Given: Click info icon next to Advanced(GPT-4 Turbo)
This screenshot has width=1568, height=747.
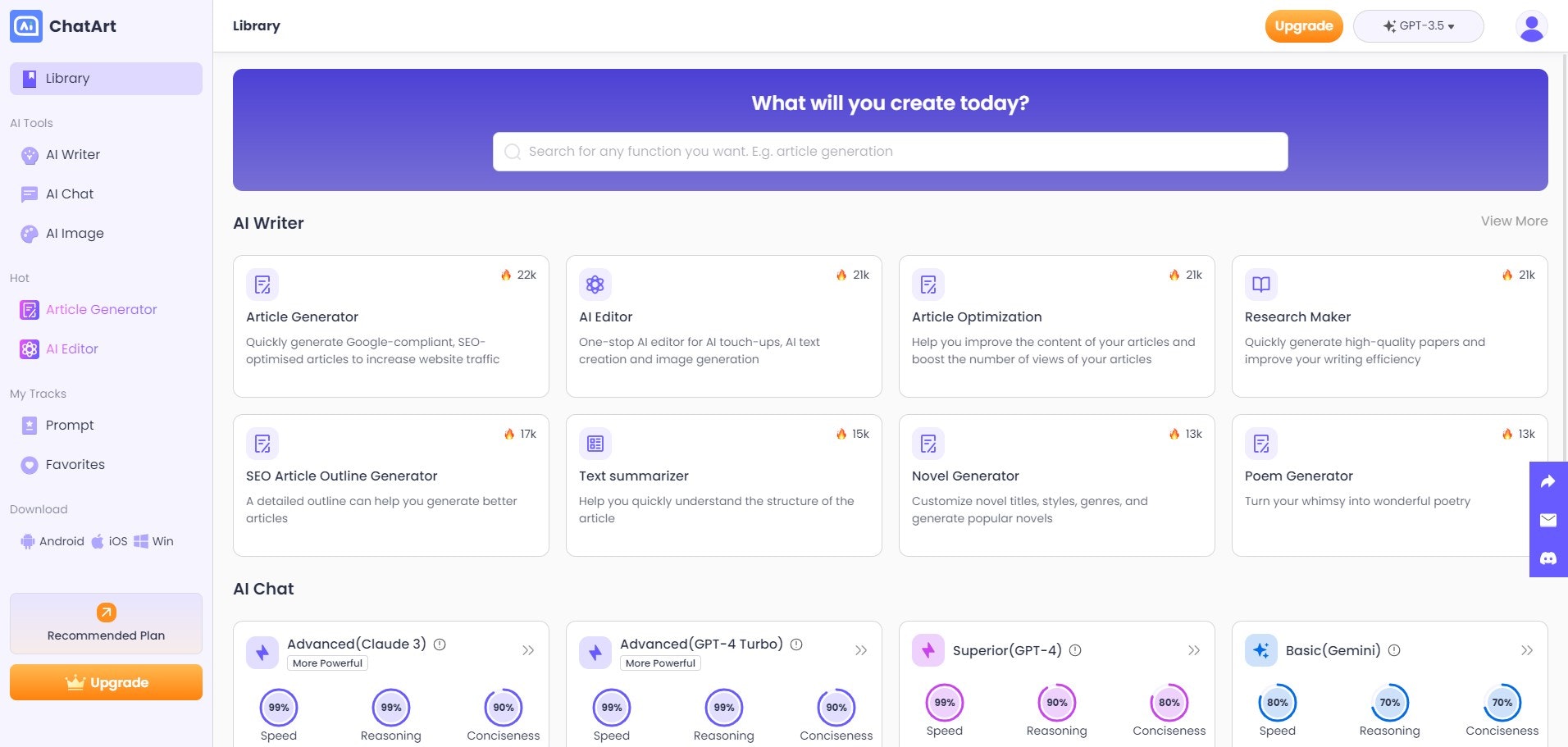Looking at the screenshot, I should coord(796,645).
